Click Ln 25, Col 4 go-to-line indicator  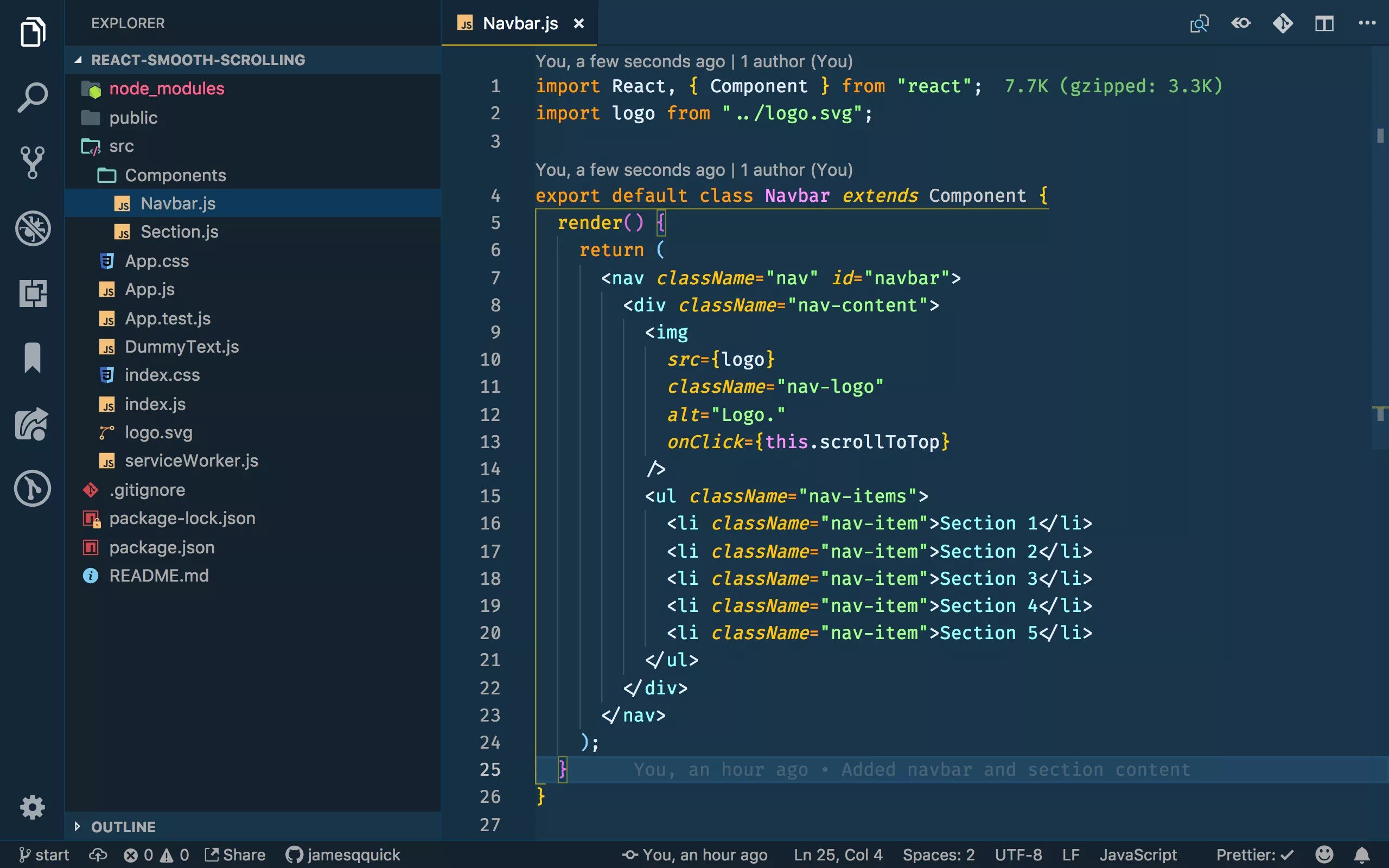(x=838, y=855)
